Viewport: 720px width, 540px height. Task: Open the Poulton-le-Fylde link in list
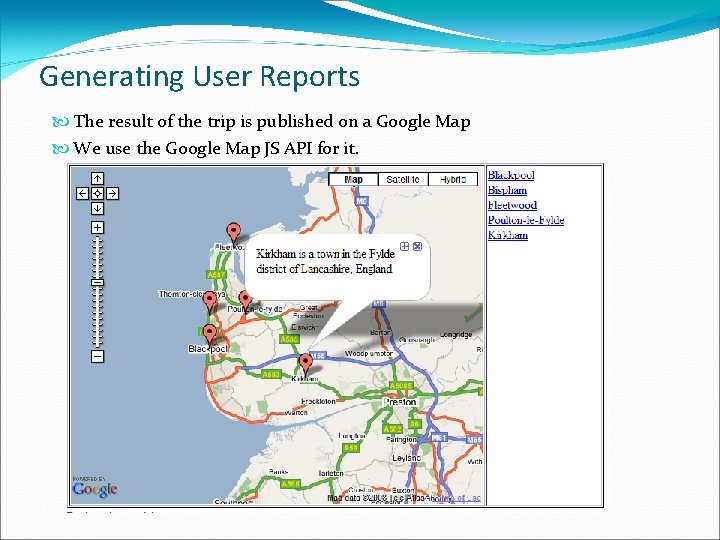(526, 220)
